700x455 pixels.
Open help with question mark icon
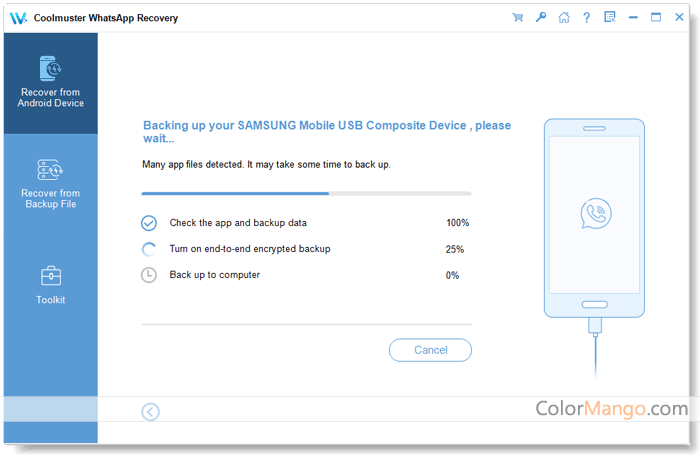coord(587,17)
